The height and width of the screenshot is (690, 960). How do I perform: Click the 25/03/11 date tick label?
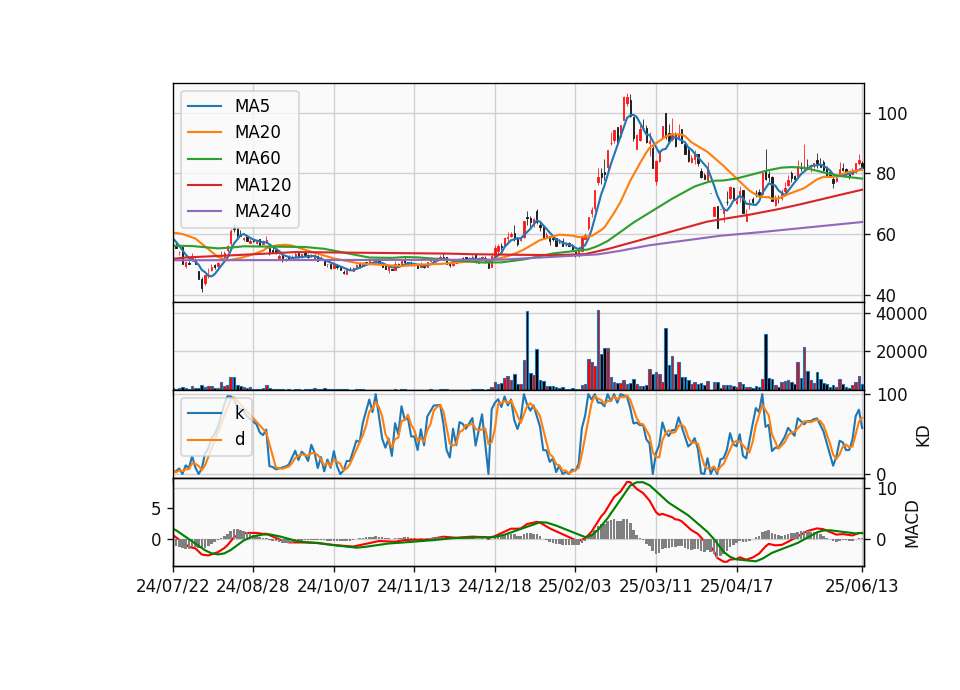point(656,587)
